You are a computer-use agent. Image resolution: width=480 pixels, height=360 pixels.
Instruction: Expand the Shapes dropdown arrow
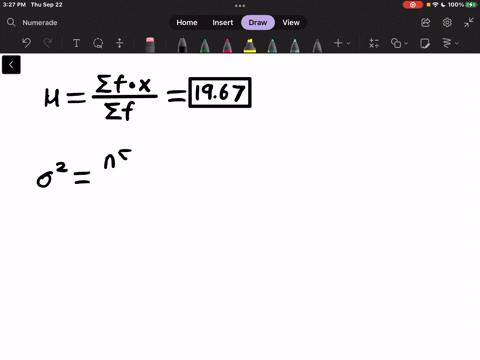point(406,43)
